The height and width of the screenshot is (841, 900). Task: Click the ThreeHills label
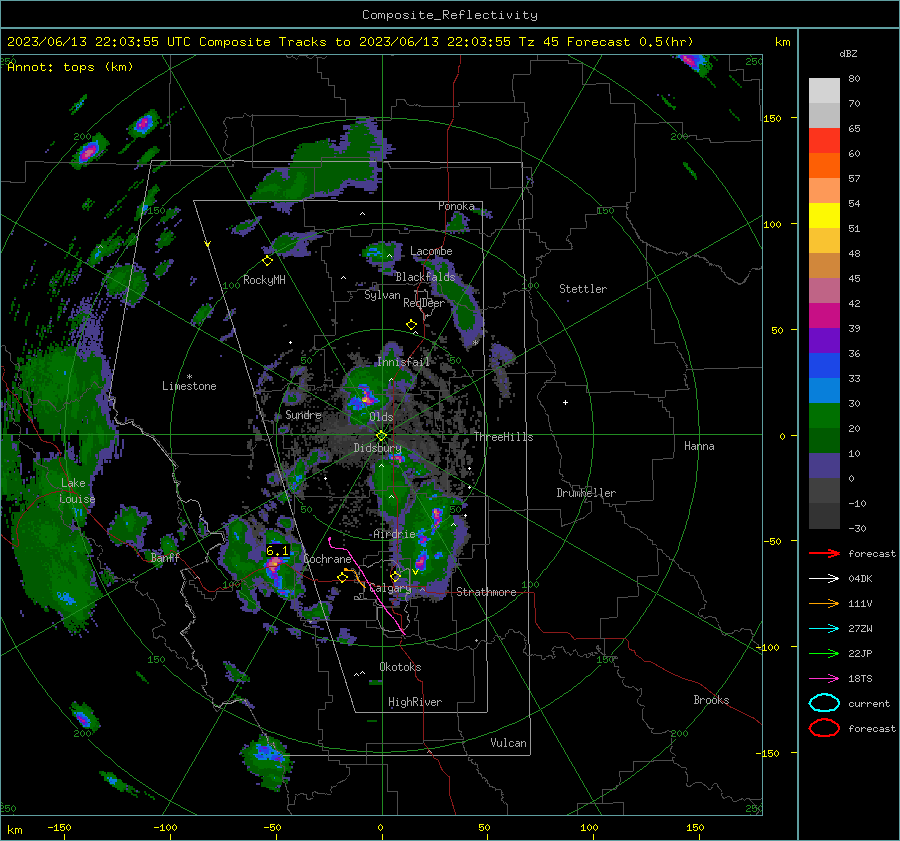coord(503,437)
